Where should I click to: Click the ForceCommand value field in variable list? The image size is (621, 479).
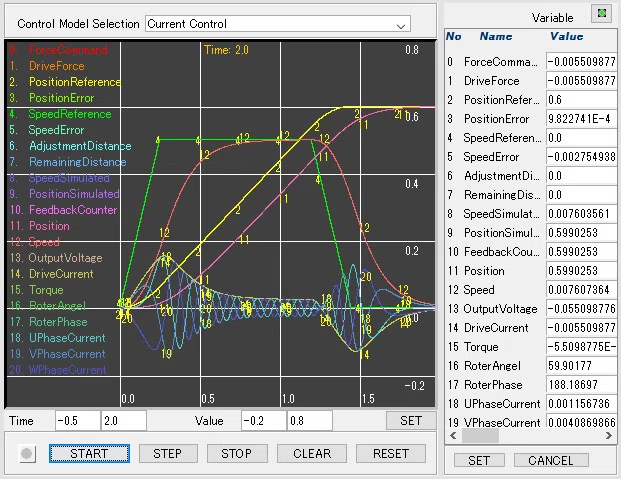581,62
